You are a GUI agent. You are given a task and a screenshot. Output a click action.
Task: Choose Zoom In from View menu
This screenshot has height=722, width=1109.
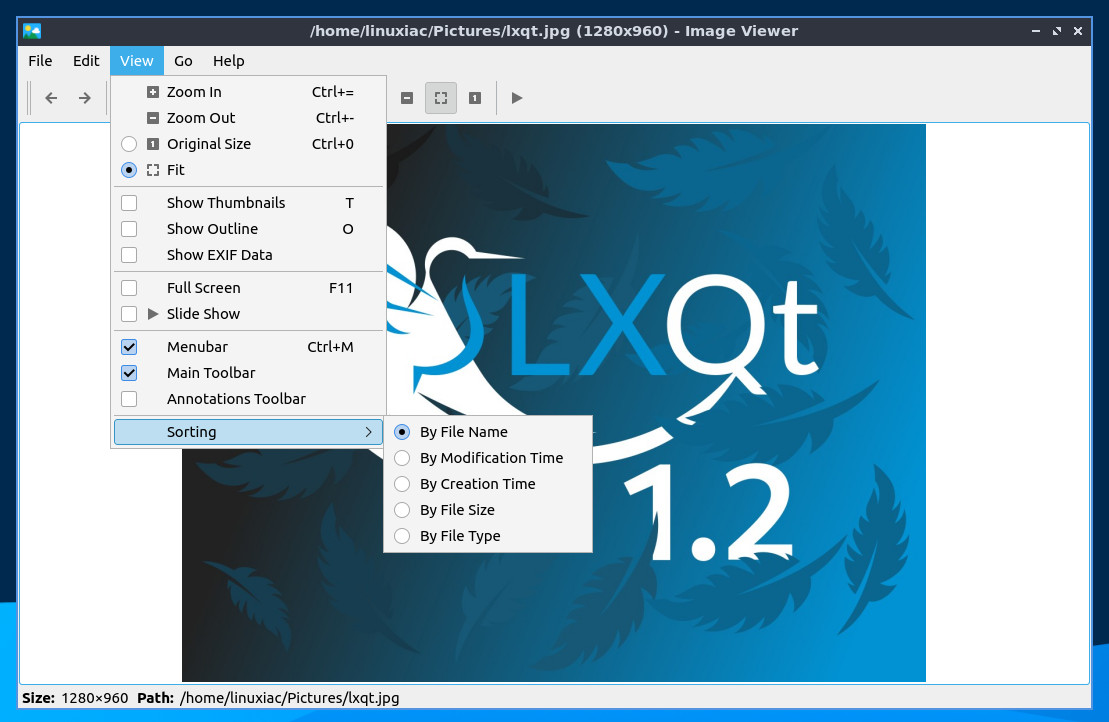[249, 92]
